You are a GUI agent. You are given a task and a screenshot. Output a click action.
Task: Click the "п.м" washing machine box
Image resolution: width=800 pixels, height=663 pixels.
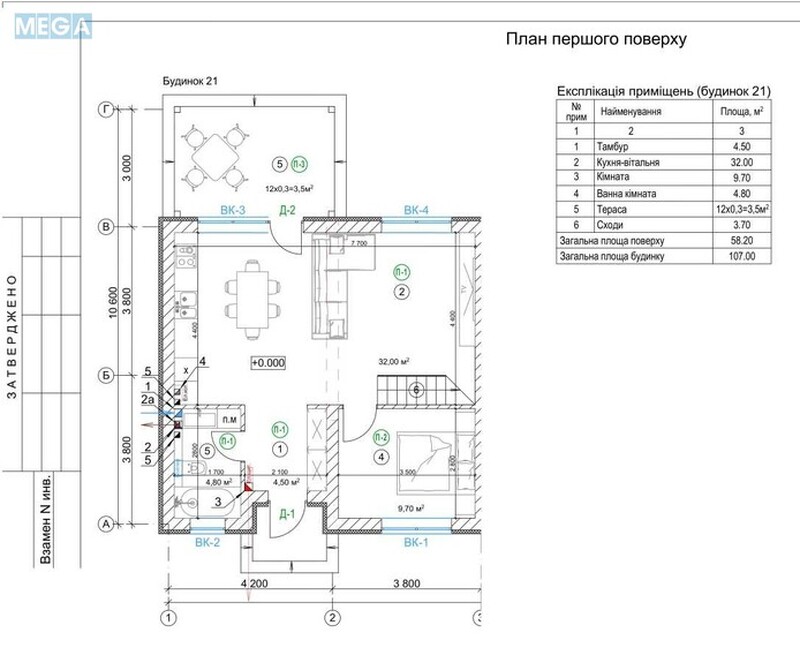[x=230, y=419]
